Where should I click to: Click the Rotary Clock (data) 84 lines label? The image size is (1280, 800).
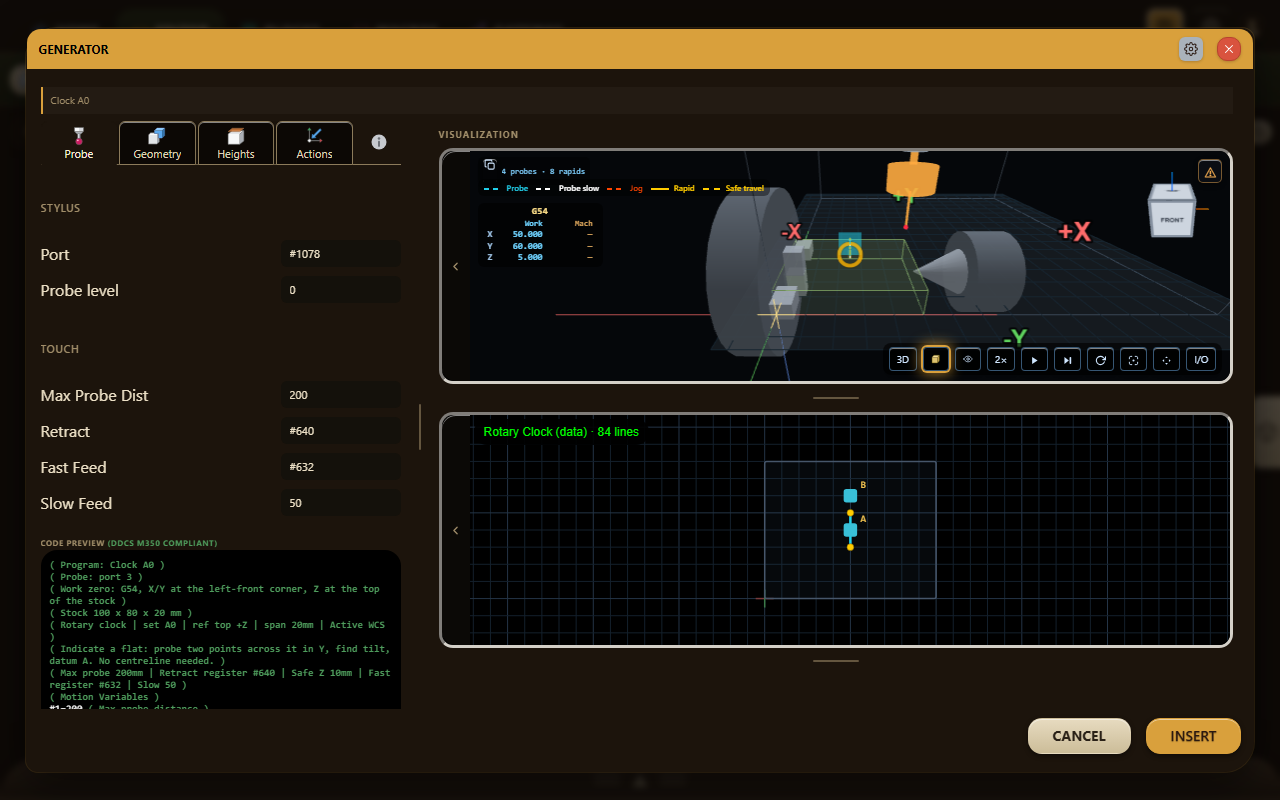[561, 432]
